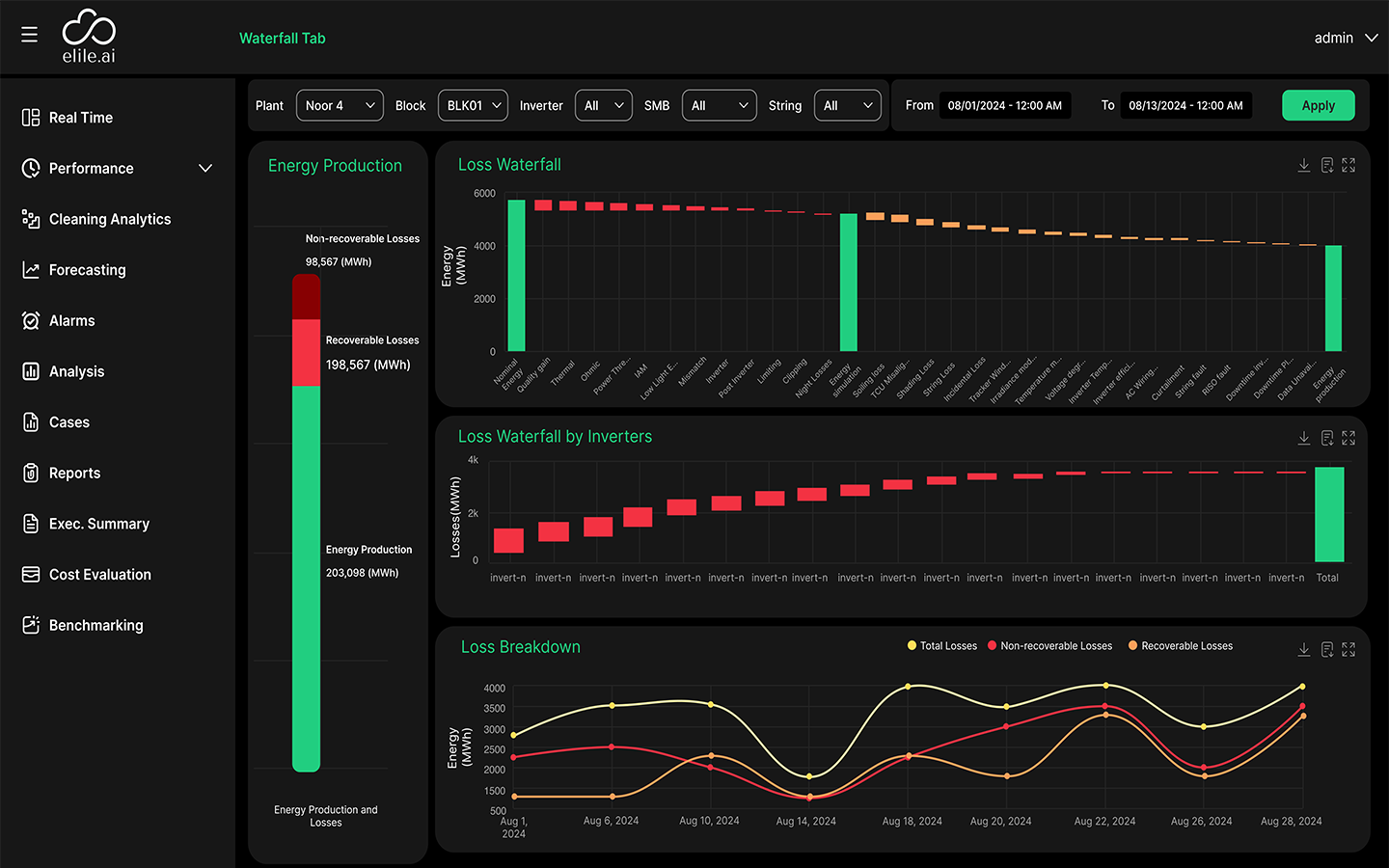
Task: Click the Reports clipboard icon
Action: pyautogui.click(x=31, y=473)
